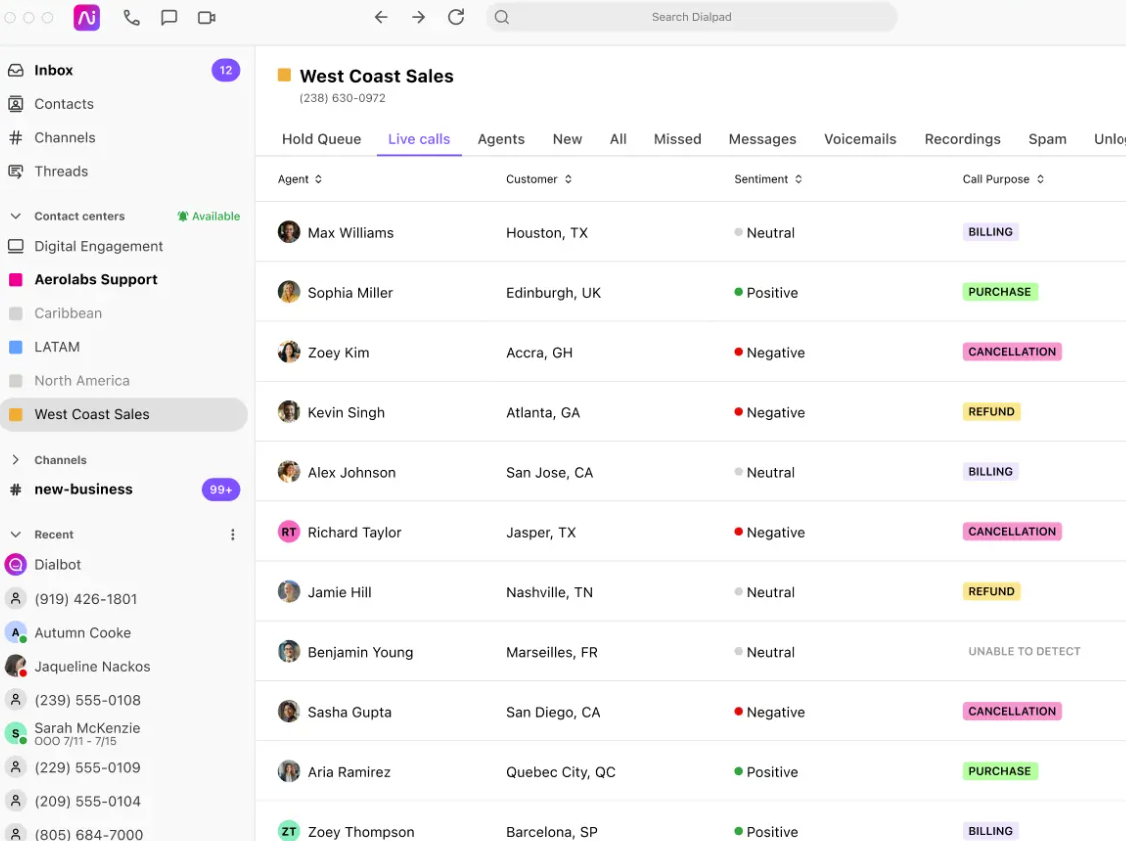Click the Search Dialpad field
Screen dimensions: 1126x841
click(691, 17)
